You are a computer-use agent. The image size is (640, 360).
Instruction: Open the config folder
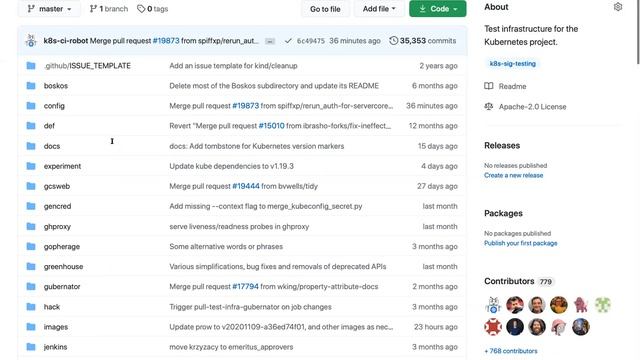coord(54,106)
